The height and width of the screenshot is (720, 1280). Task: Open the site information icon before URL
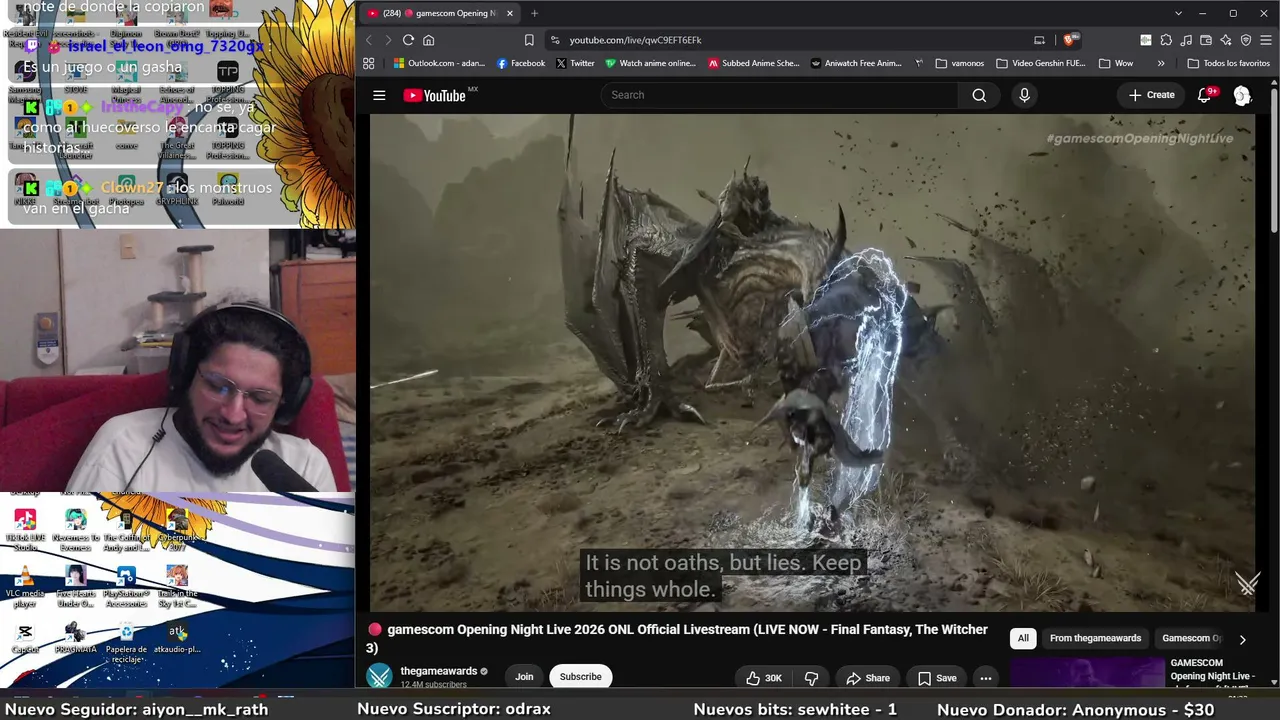pyautogui.click(x=555, y=40)
